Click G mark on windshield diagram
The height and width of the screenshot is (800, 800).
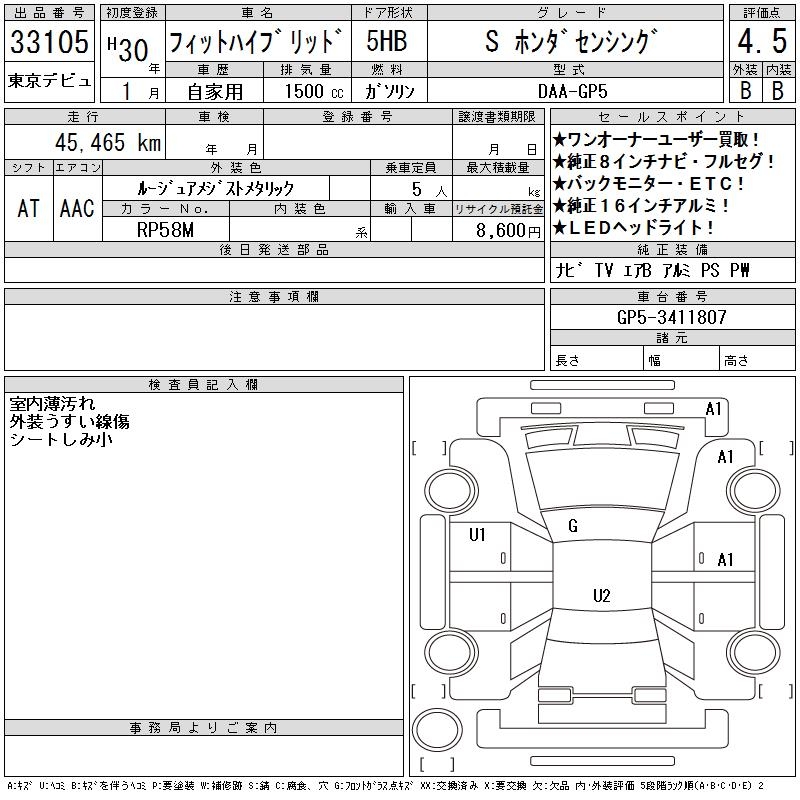click(573, 526)
